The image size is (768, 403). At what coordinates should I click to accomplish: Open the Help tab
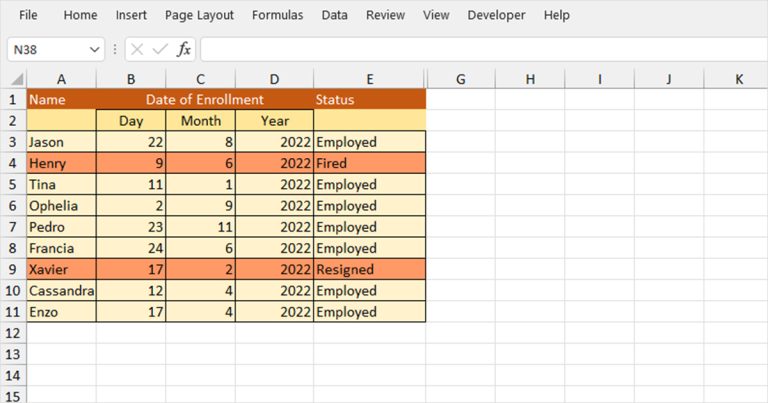click(557, 15)
